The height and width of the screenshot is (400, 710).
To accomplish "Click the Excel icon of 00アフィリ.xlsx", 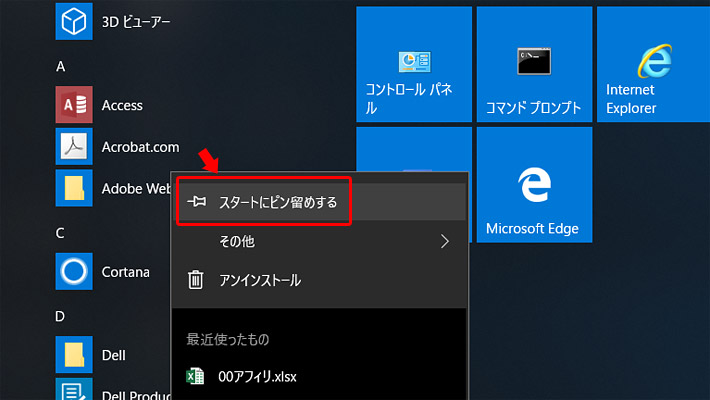I will (x=195, y=376).
